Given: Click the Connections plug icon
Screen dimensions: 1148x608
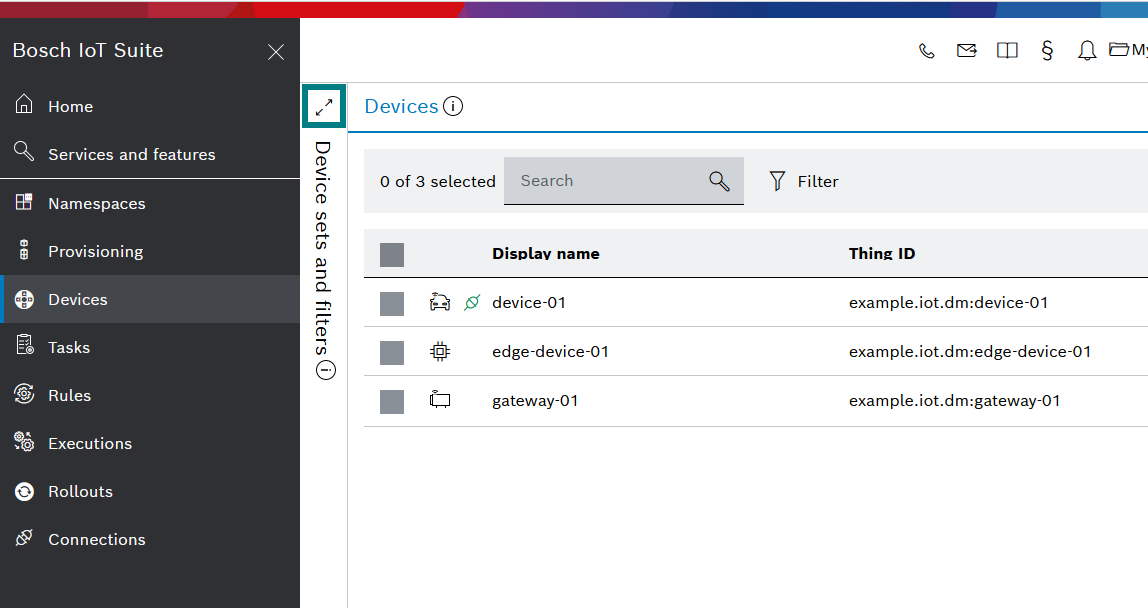Looking at the screenshot, I should (24, 538).
